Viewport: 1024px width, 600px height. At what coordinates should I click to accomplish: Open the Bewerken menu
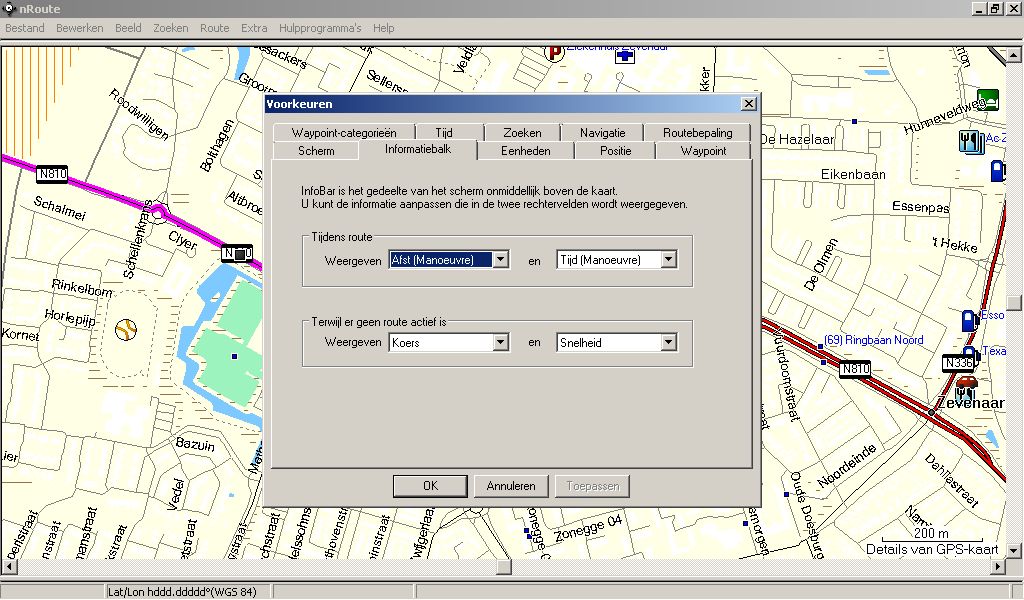point(80,28)
